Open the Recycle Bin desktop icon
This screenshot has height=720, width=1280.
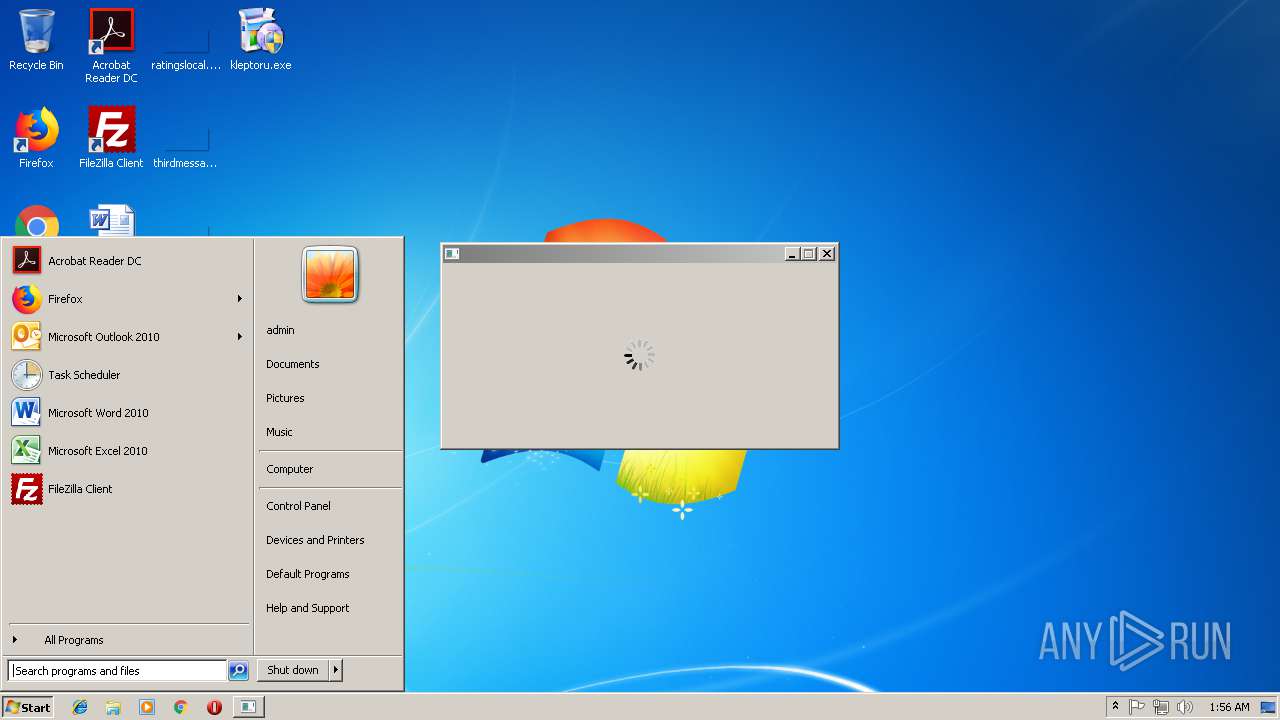(x=36, y=40)
